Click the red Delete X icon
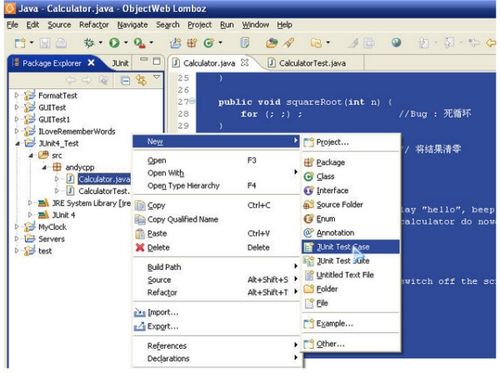This screenshot has height=373, width=500. [140, 248]
